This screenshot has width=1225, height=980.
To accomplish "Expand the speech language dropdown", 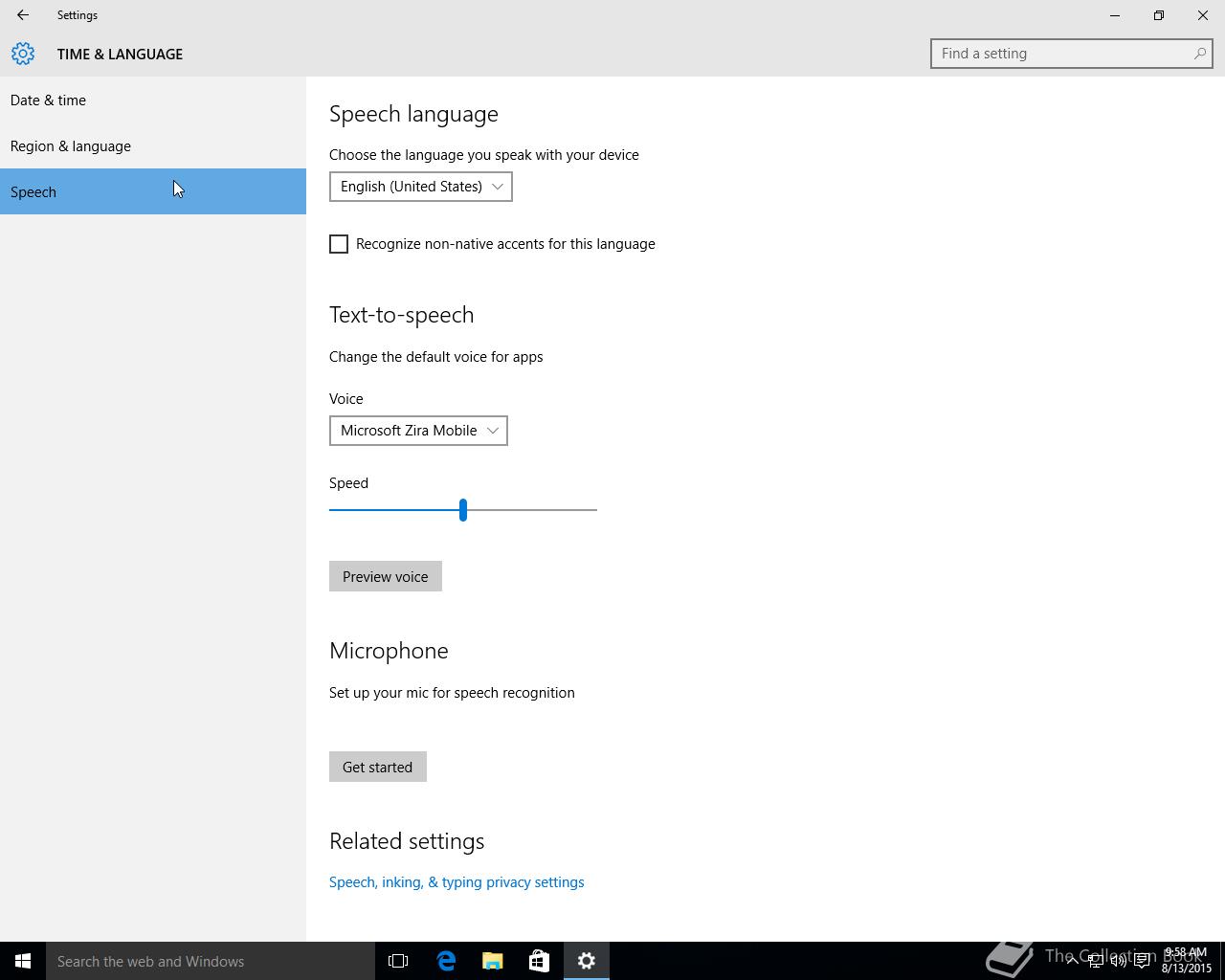I will [x=421, y=187].
